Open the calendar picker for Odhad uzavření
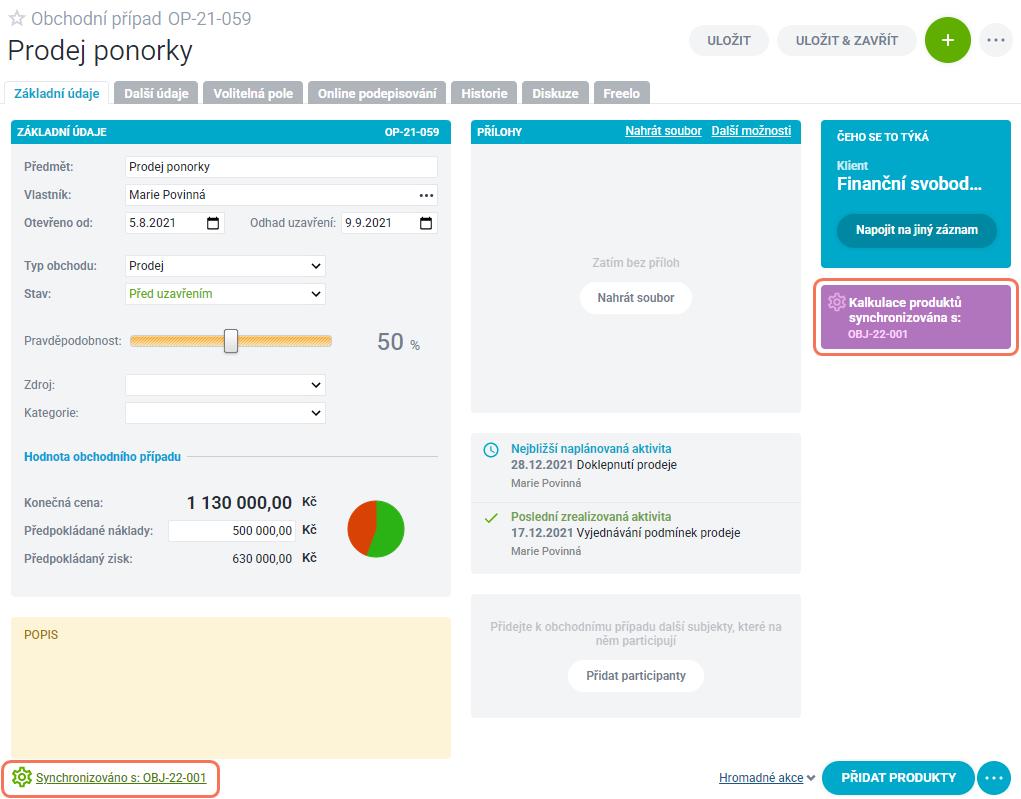The height and width of the screenshot is (799, 1021). [x=426, y=223]
